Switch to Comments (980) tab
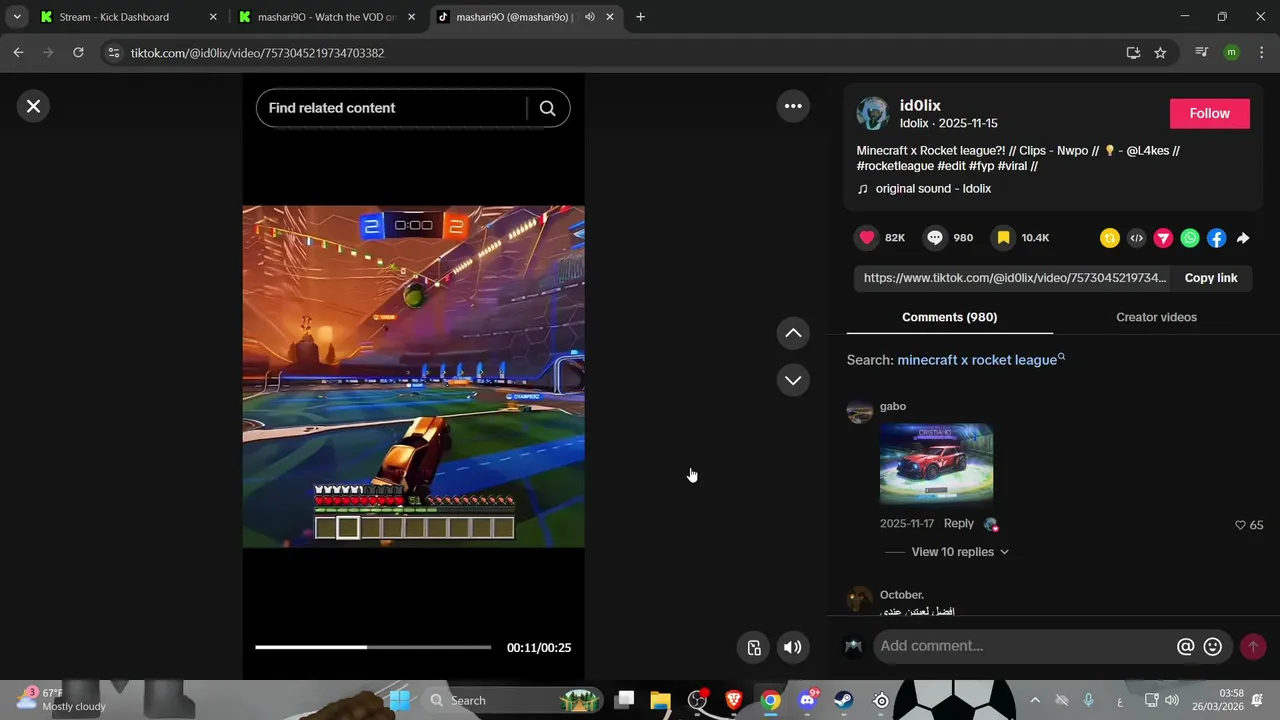1280x720 pixels. [949, 317]
